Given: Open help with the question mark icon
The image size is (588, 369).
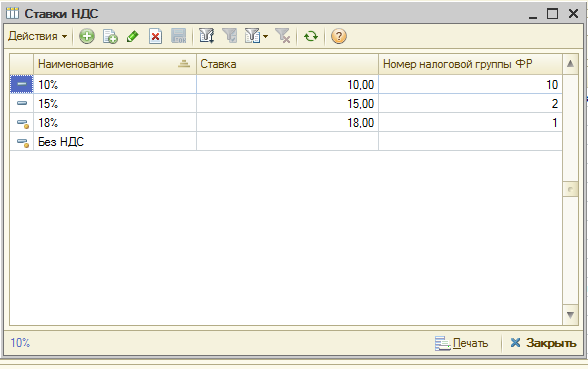Looking at the screenshot, I should click(339, 36).
